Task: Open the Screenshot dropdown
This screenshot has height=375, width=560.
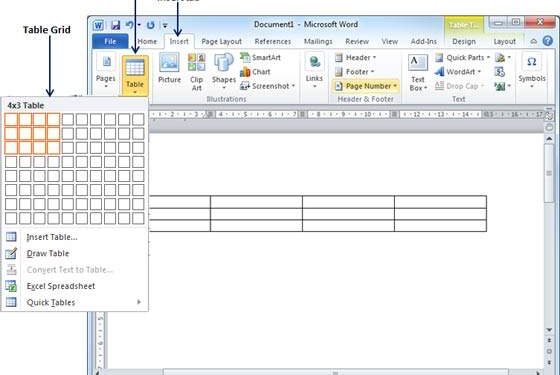Action: (268, 86)
